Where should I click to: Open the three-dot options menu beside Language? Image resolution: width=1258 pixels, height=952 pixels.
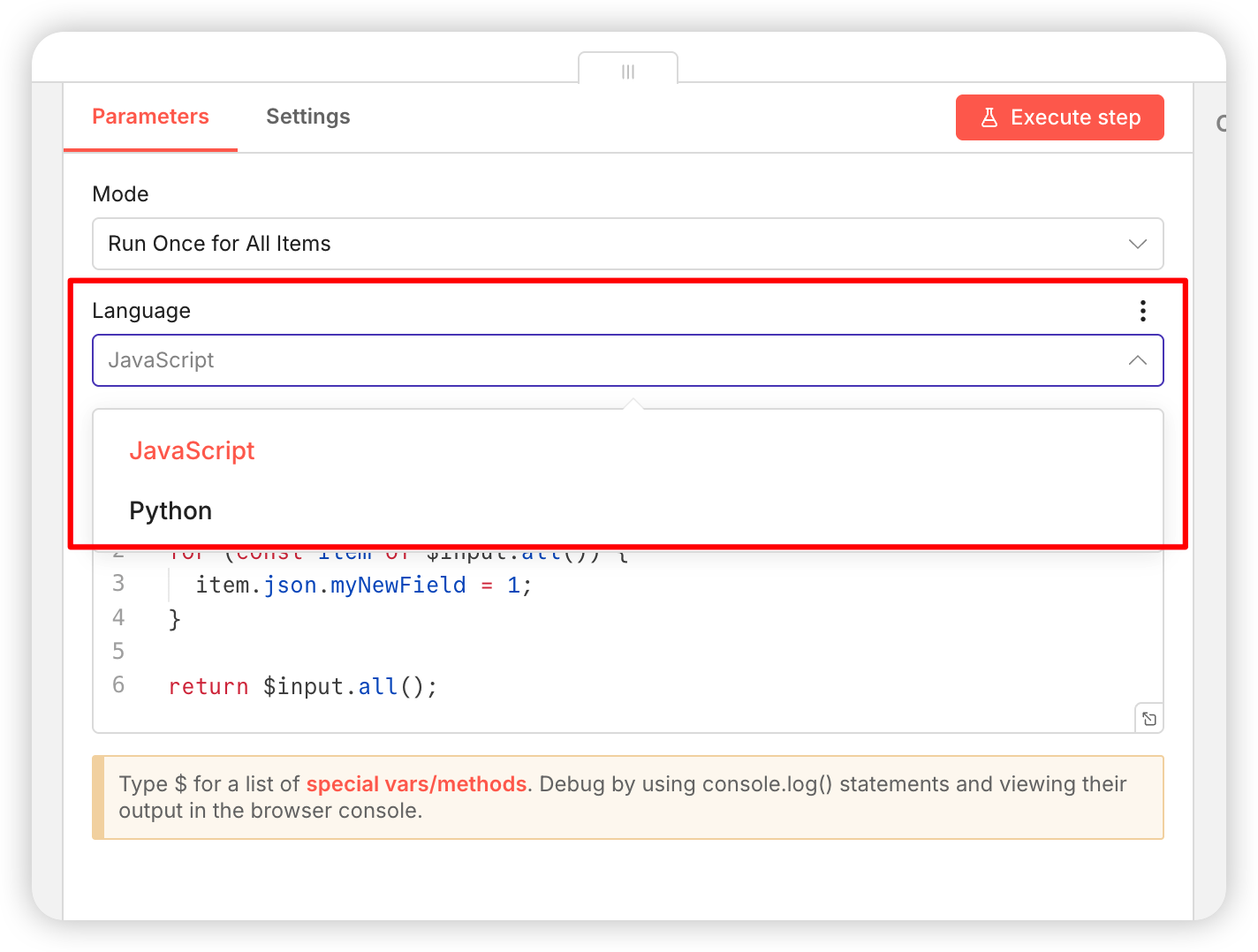1143,311
